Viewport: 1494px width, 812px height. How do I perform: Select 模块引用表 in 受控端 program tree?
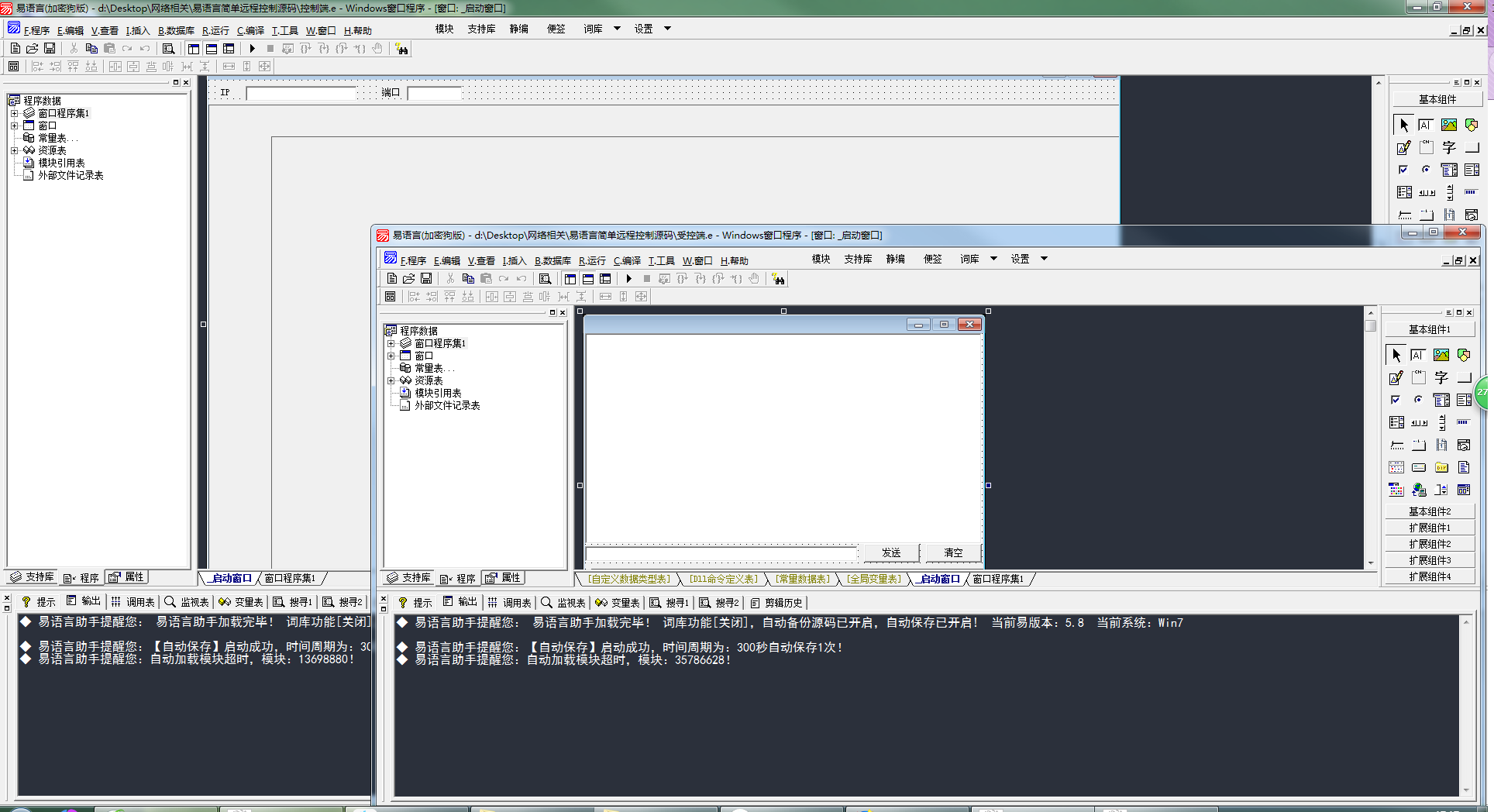pos(438,393)
